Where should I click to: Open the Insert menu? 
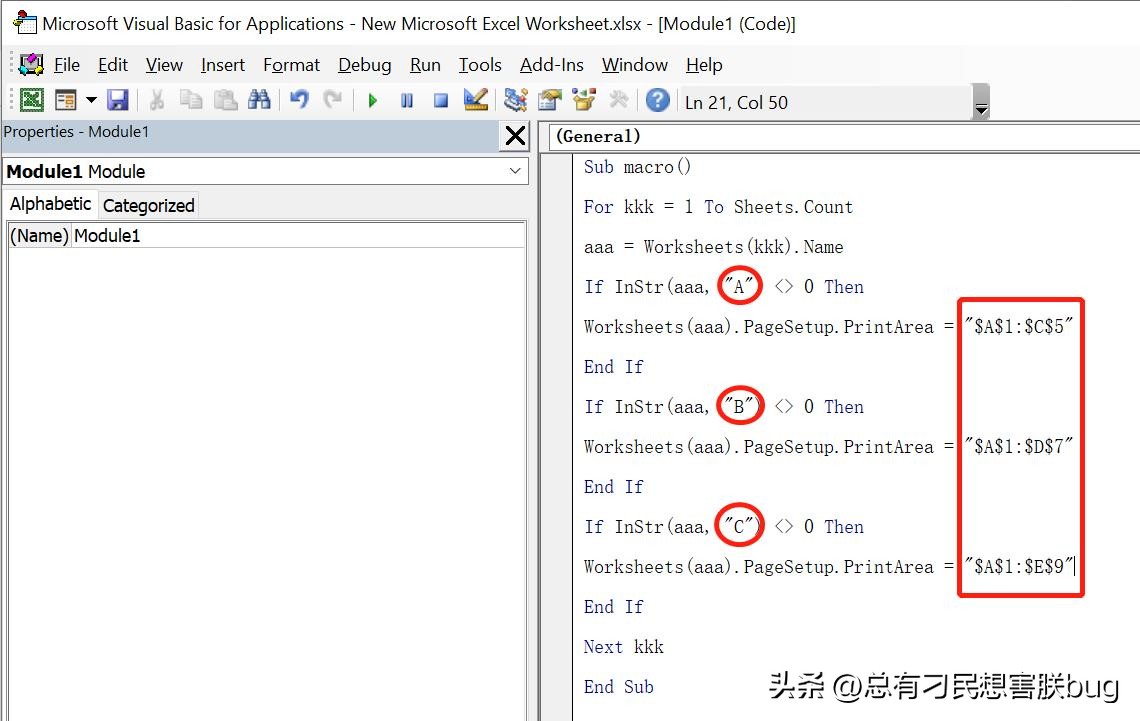point(222,65)
